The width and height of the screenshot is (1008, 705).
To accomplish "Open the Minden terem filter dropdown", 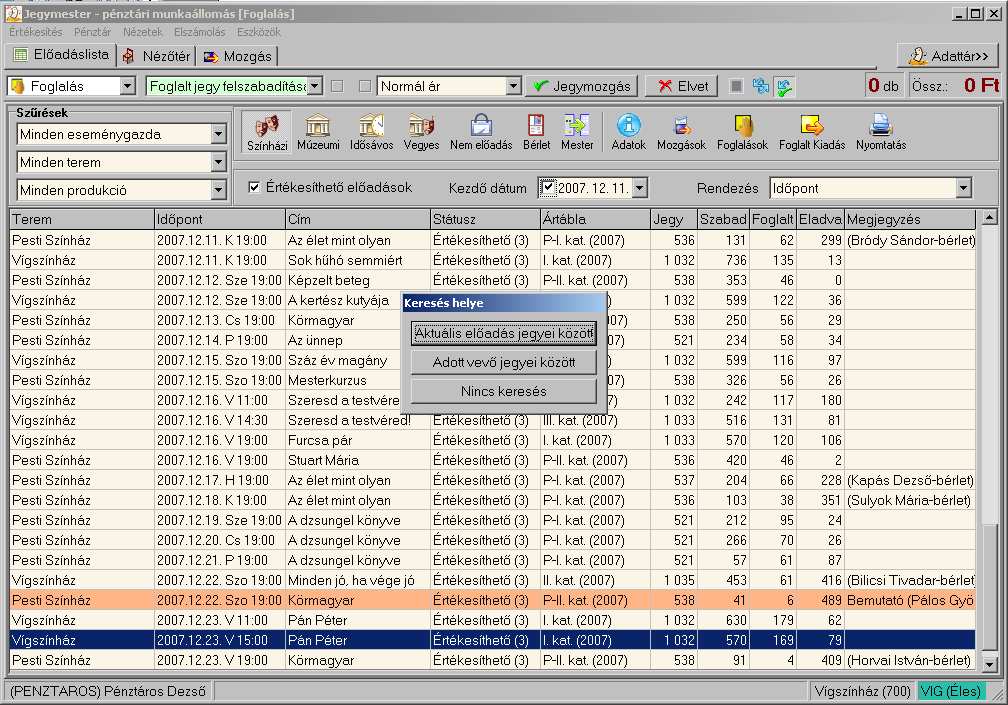I will (x=218, y=162).
